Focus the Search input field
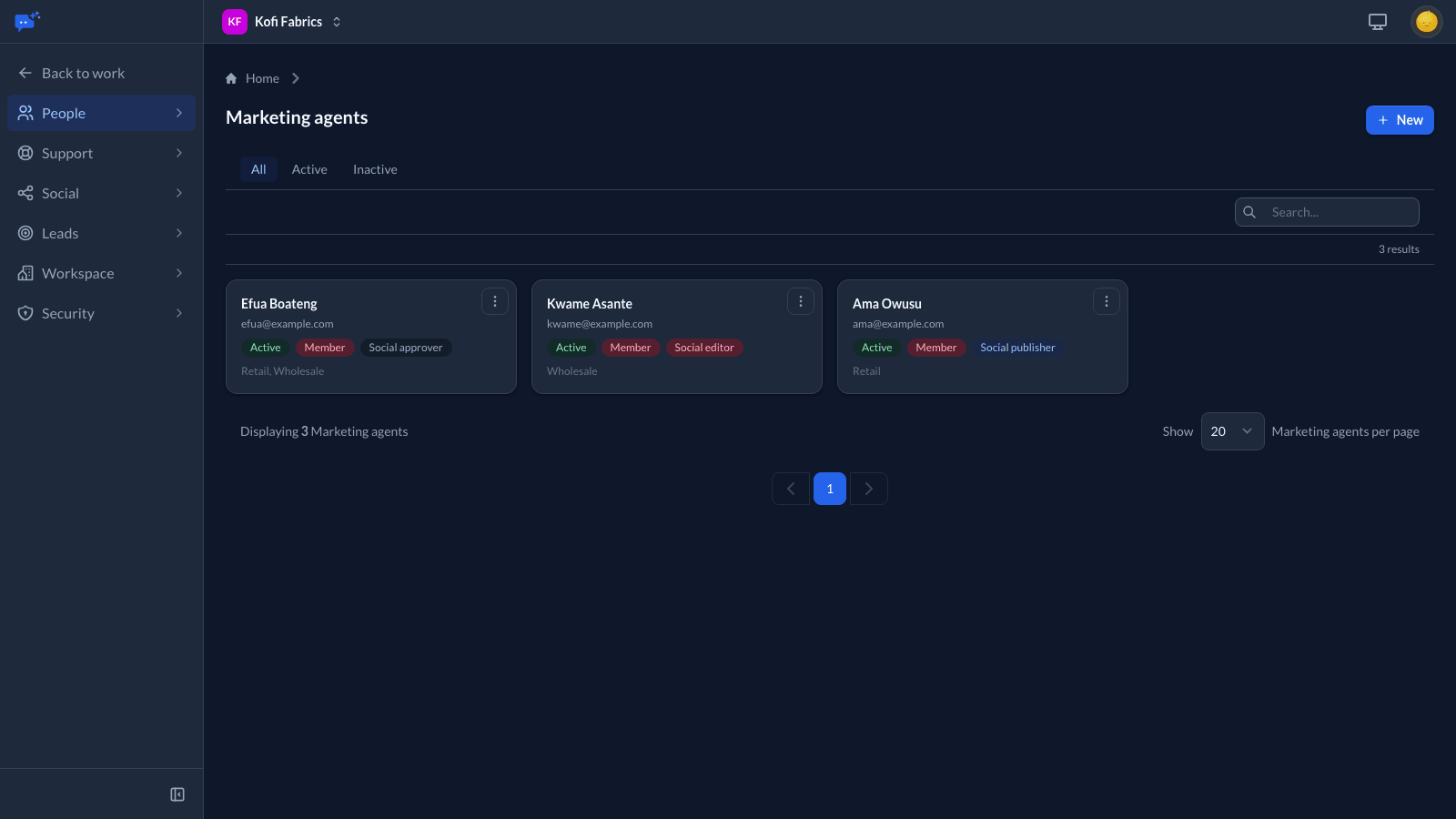This screenshot has height=819, width=1456. coord(1327,212)
